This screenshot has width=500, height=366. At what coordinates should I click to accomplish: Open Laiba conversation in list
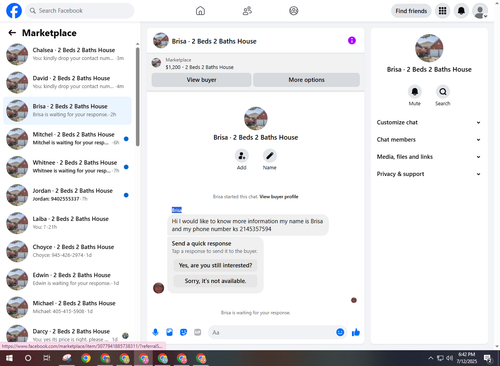pos(67,223)
